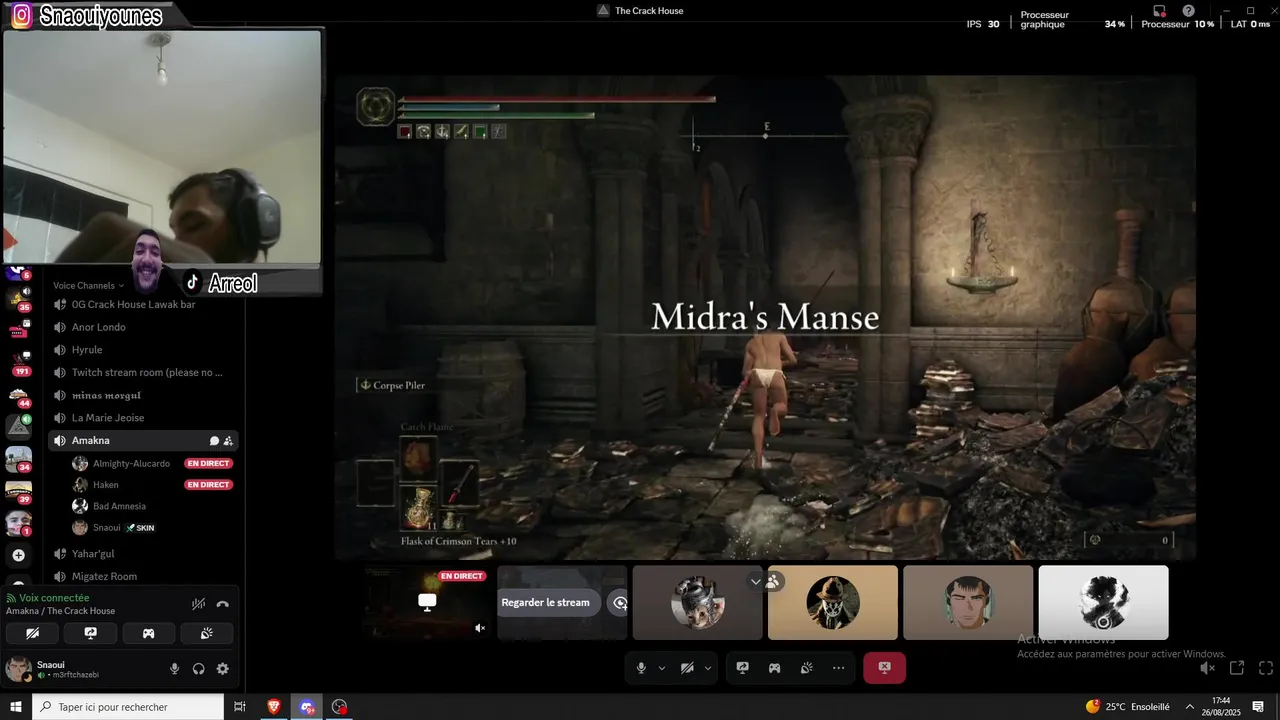Click Regarder le stream button

(546, 602)
